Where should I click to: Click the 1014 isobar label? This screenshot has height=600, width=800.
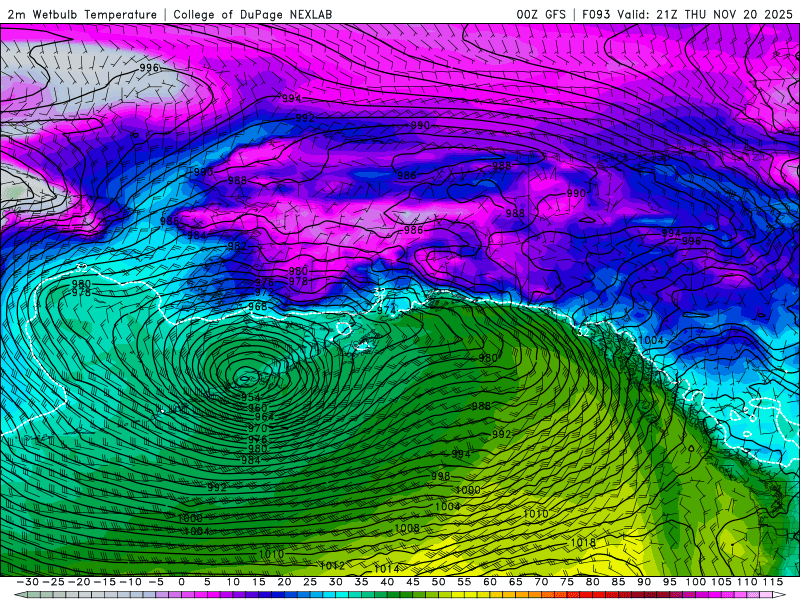[386, 568]
